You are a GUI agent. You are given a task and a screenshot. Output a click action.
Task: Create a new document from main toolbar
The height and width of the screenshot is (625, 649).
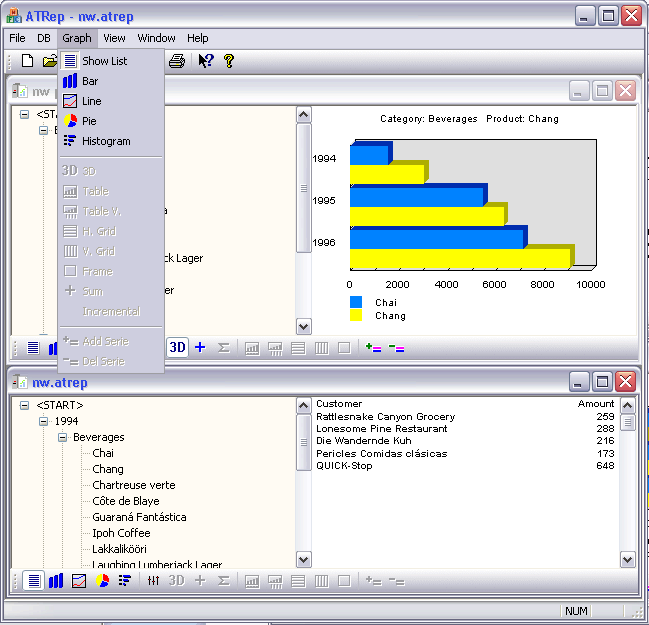pyautogui.click(x=27, y=61)
